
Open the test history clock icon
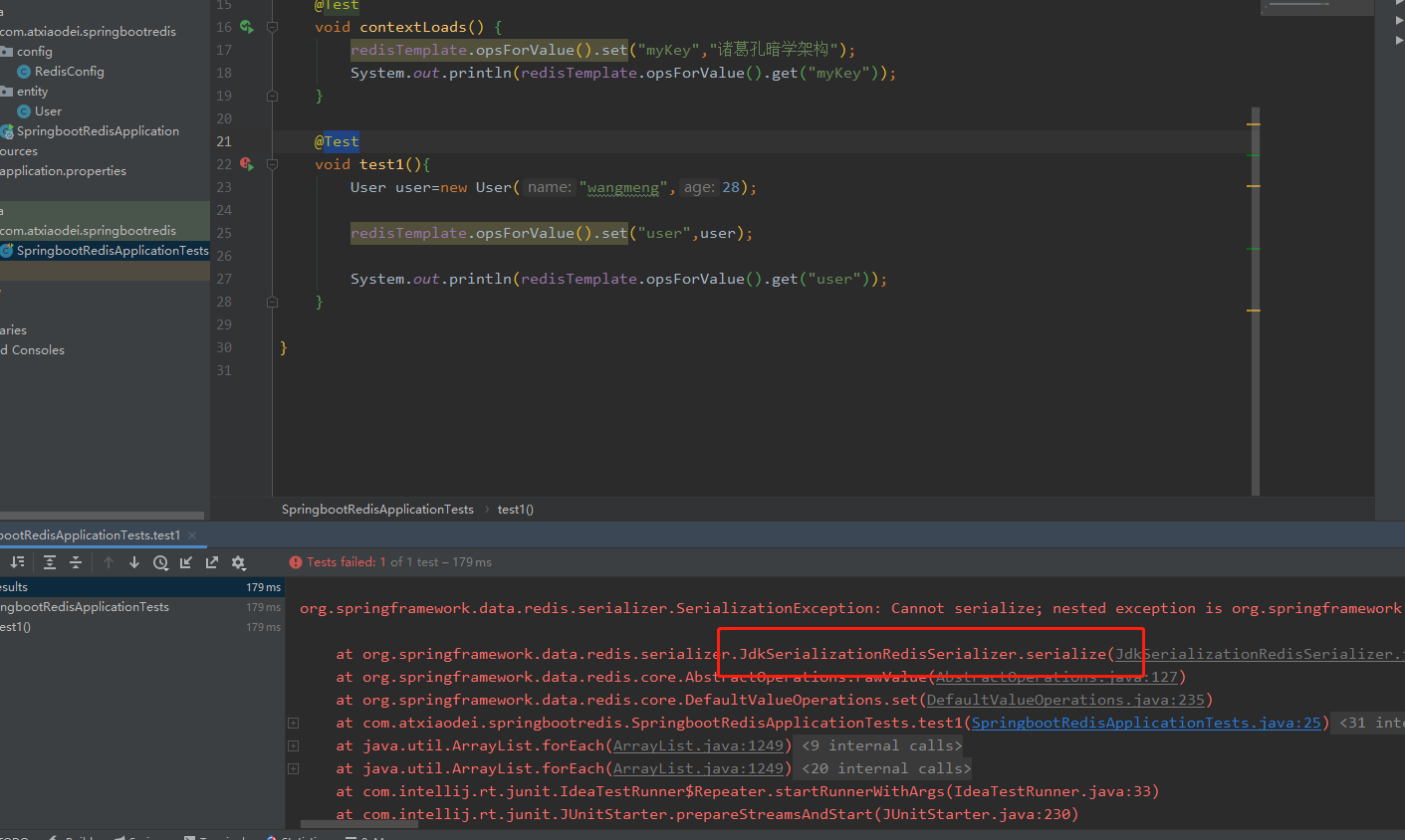(160, 562)
